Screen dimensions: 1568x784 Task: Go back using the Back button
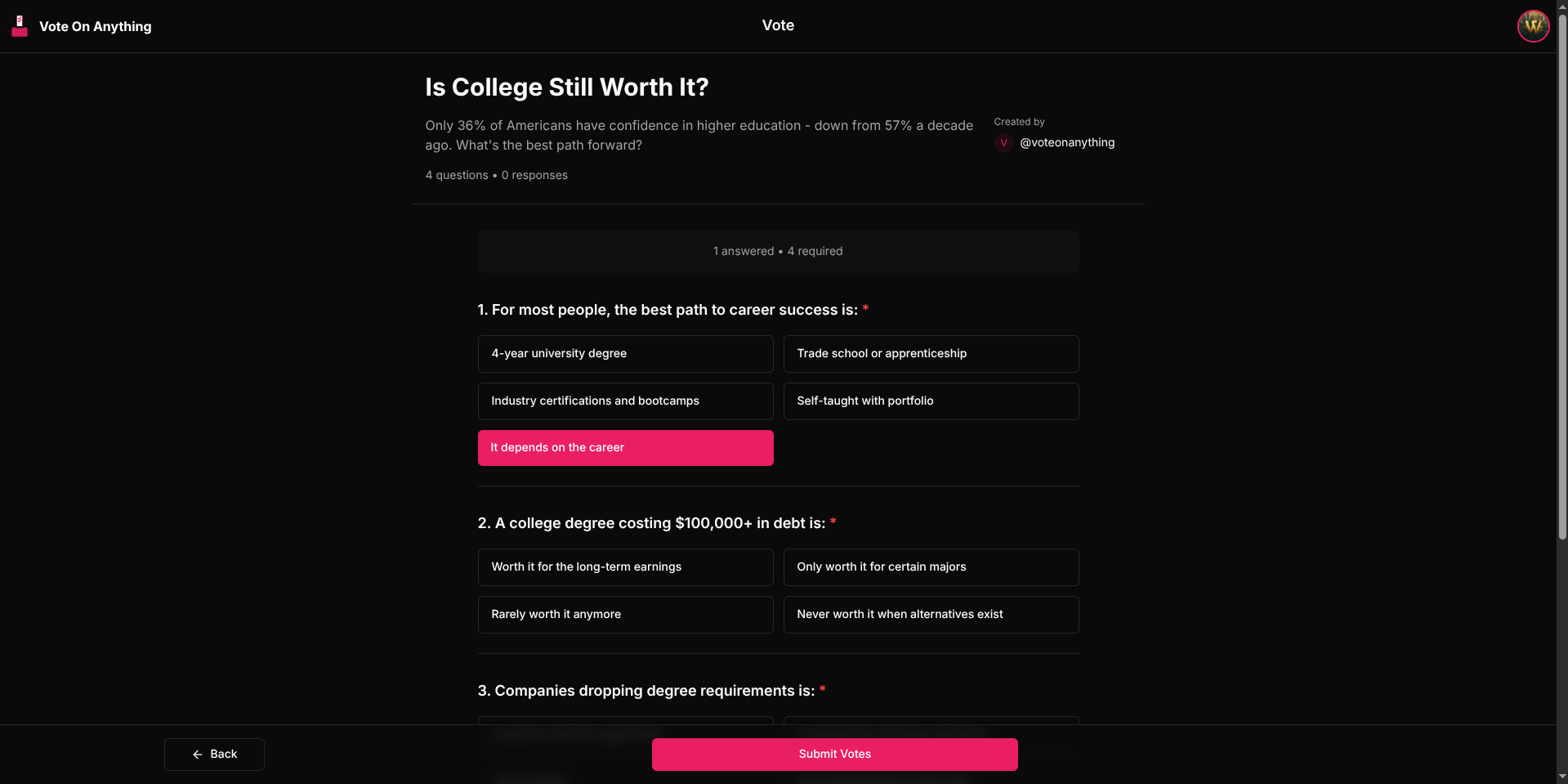click(214, 755)
